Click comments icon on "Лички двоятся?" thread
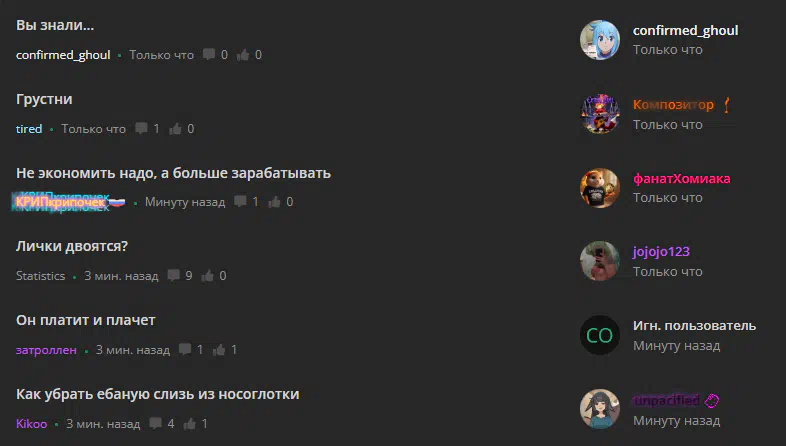 173,276
